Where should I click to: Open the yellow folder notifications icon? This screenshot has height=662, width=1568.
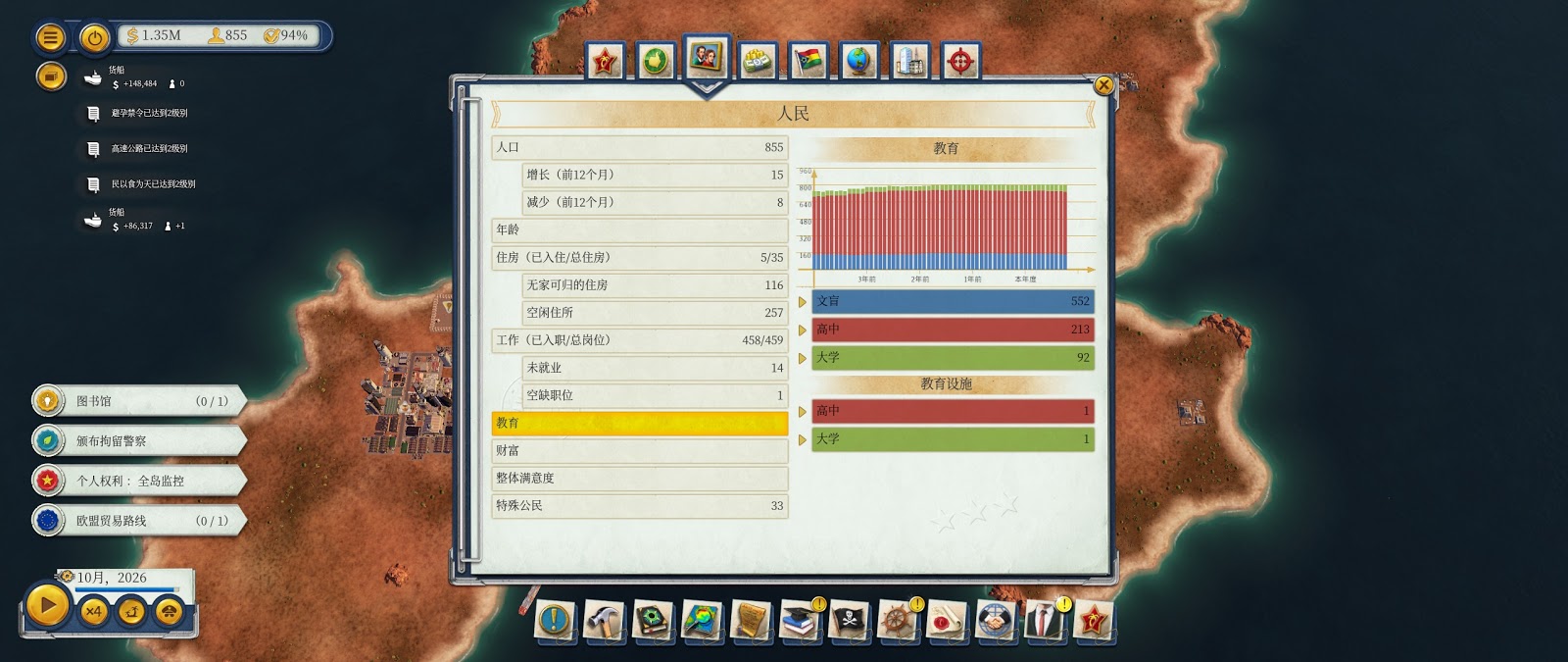(x=51, y=76)
